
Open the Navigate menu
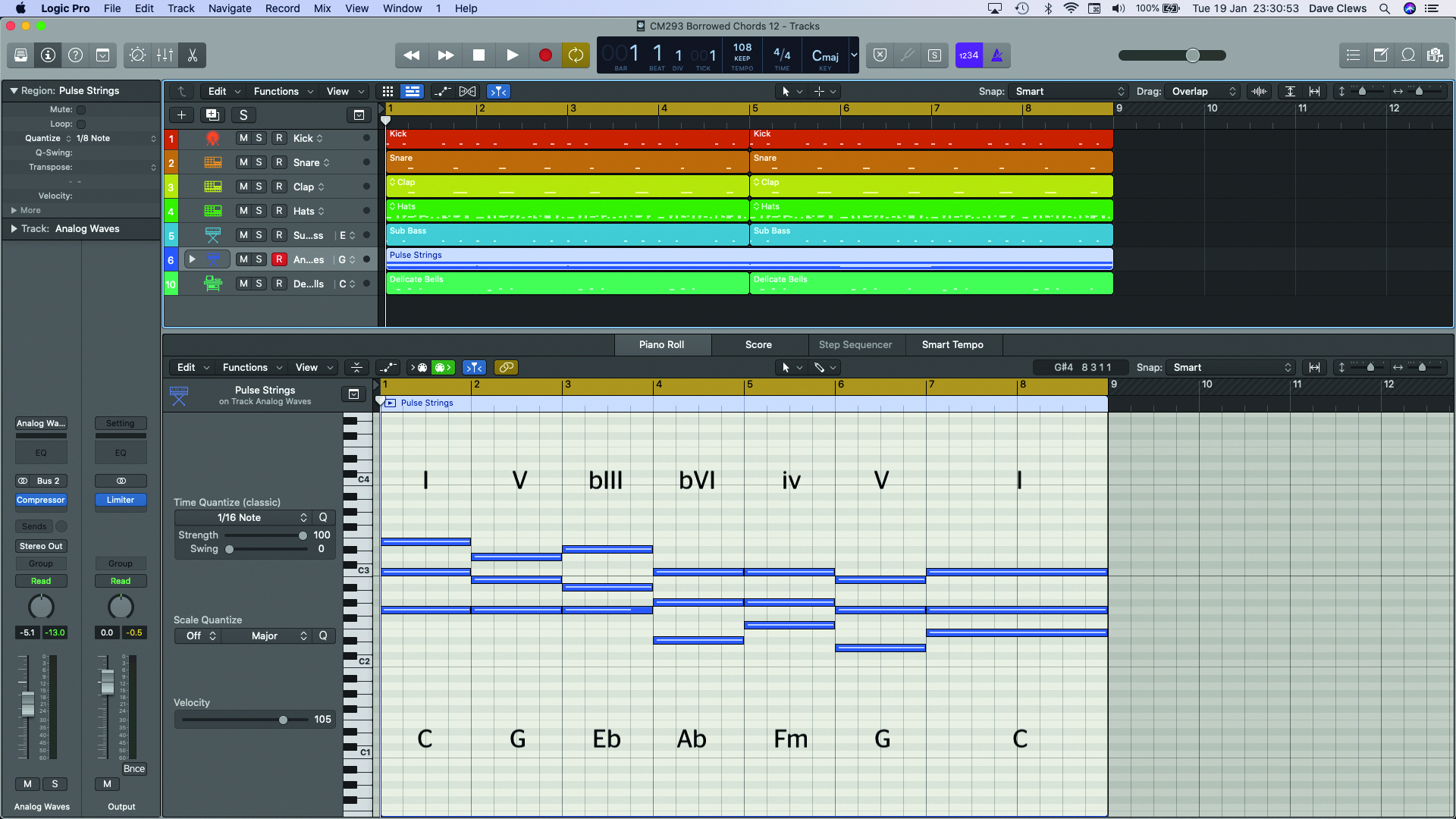[230, 8]
